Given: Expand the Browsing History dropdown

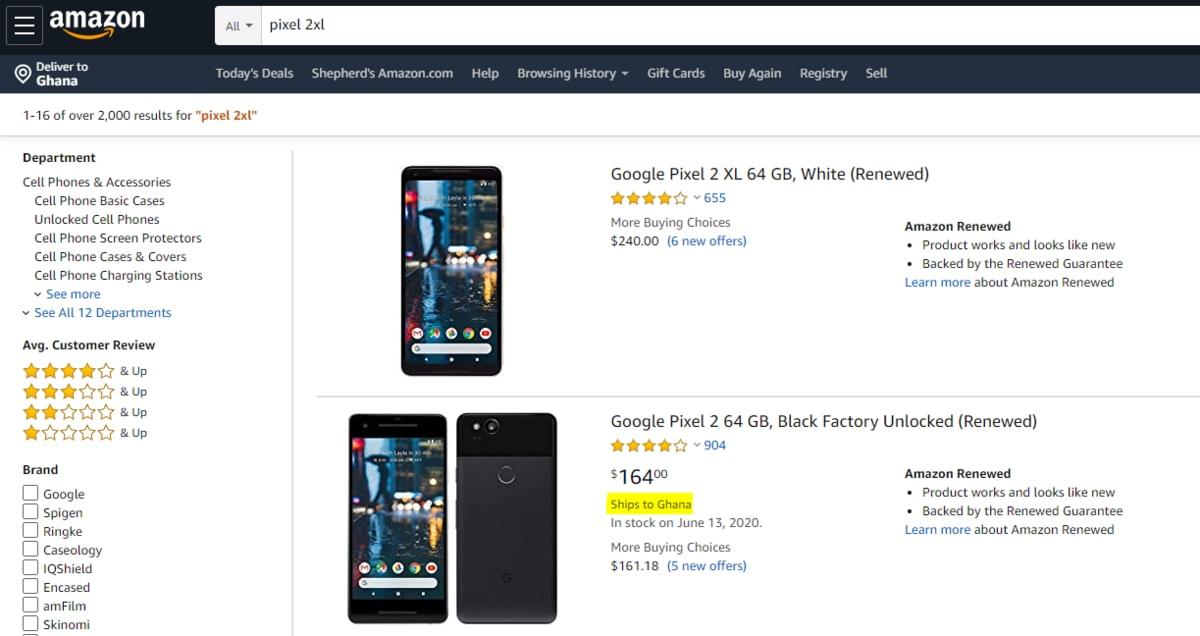Looking at the screenshot, I should [572, 73].
